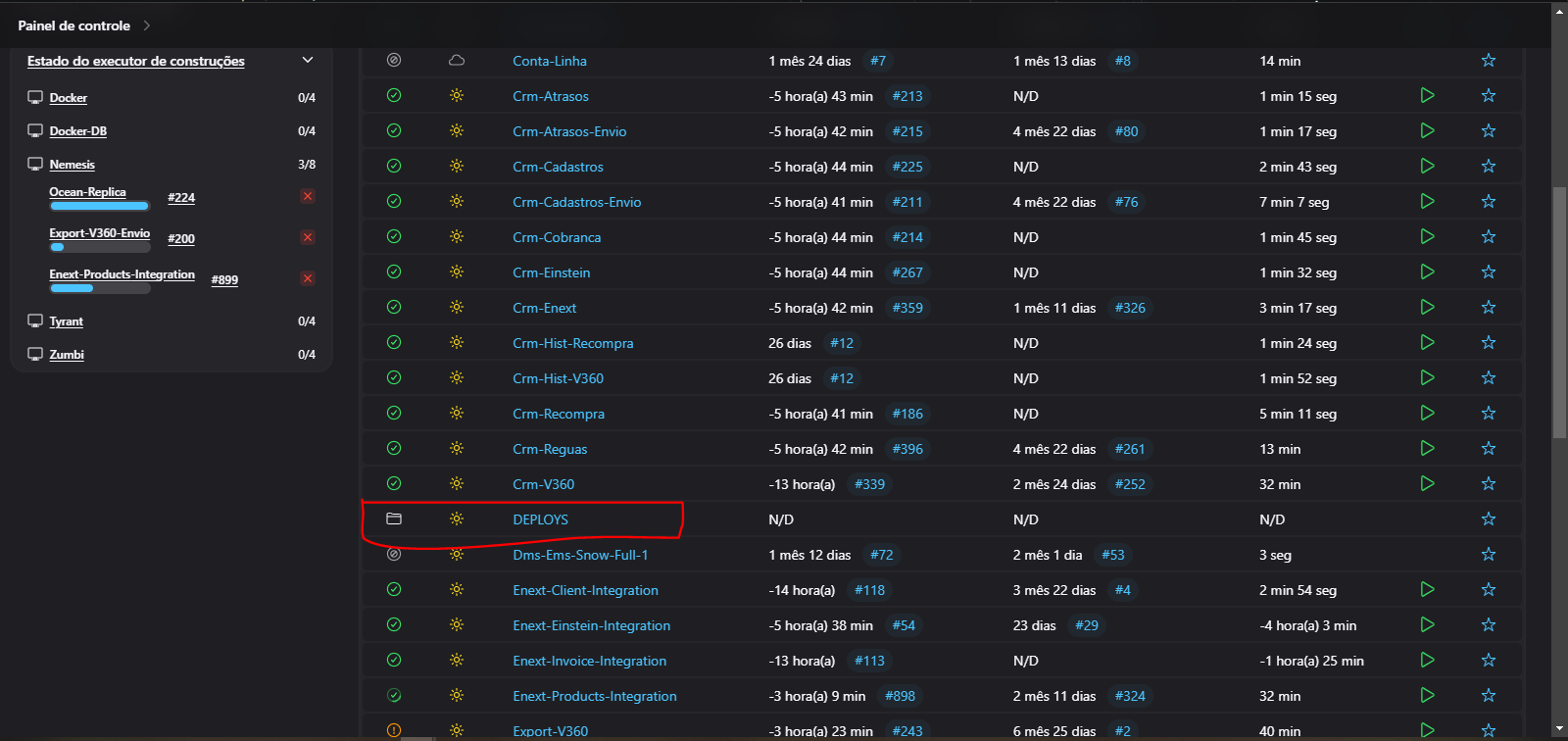Star the Crm-Reguas job as favorite
Image resolution: width=1568 pixels, height=741 pixels.
pos(1489,449)
